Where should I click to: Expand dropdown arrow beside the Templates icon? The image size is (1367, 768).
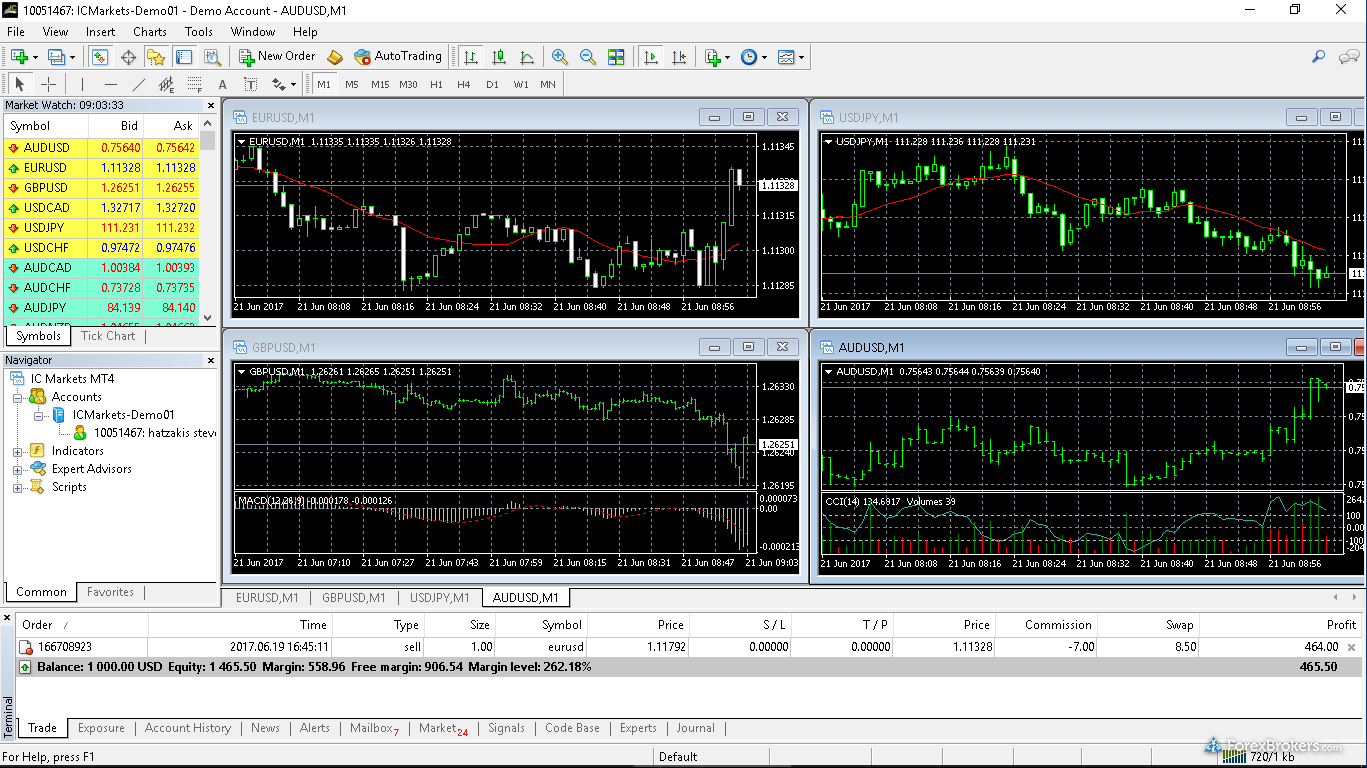[802, 57]
